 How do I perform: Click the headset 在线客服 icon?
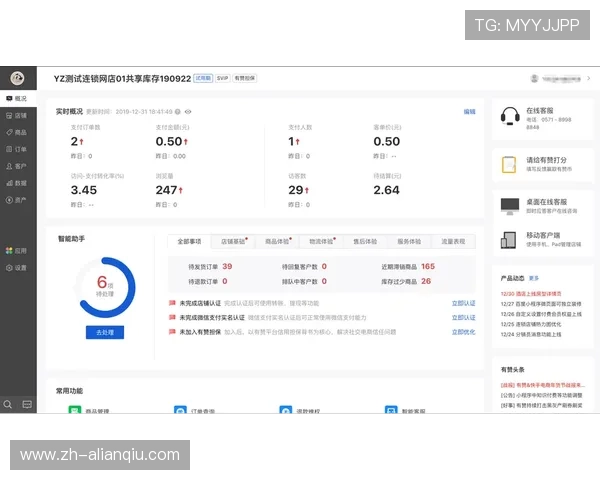510,116
